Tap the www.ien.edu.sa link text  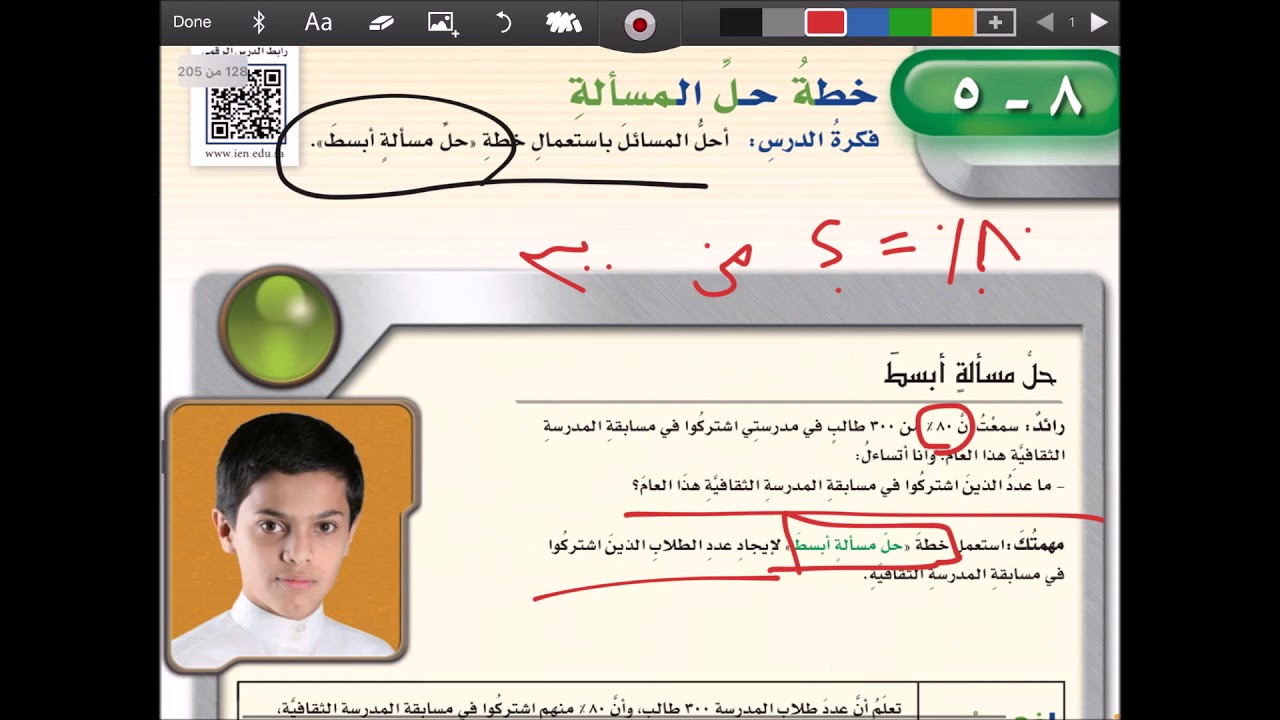244,154
